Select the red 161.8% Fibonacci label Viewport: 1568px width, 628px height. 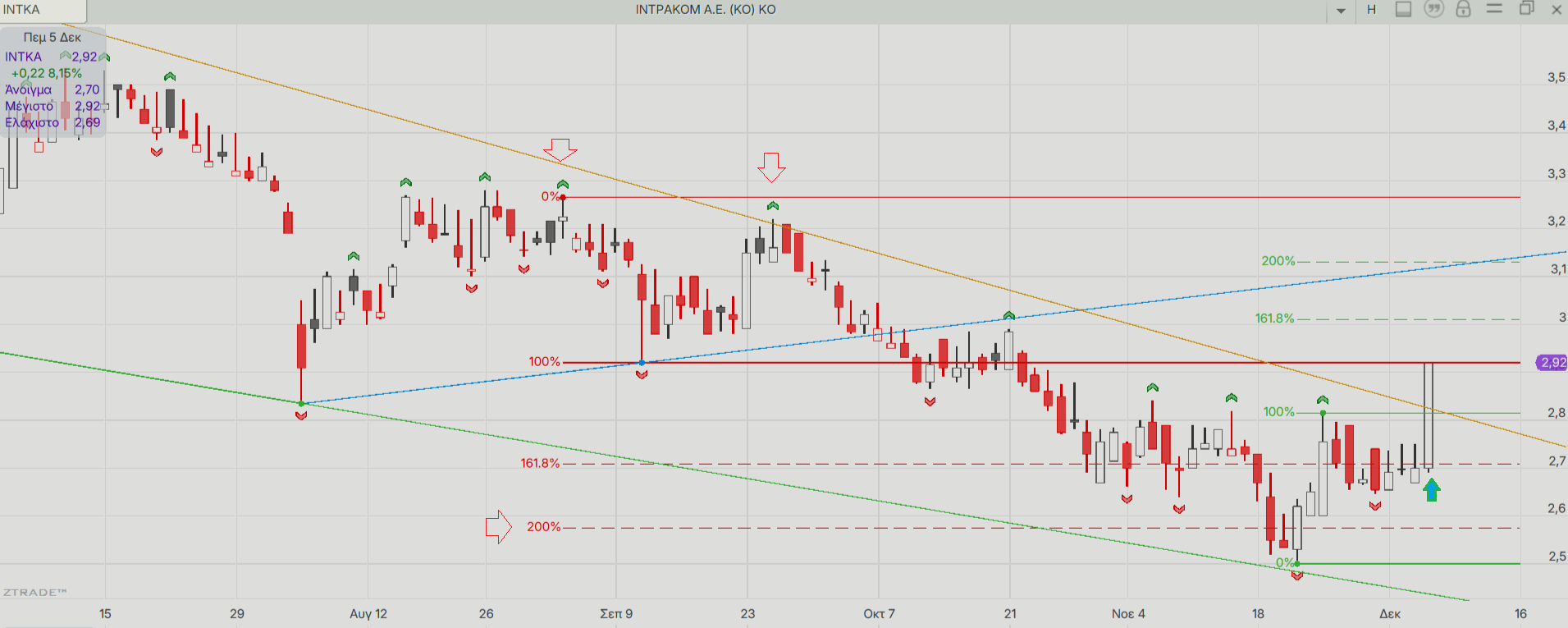[540, 463]
